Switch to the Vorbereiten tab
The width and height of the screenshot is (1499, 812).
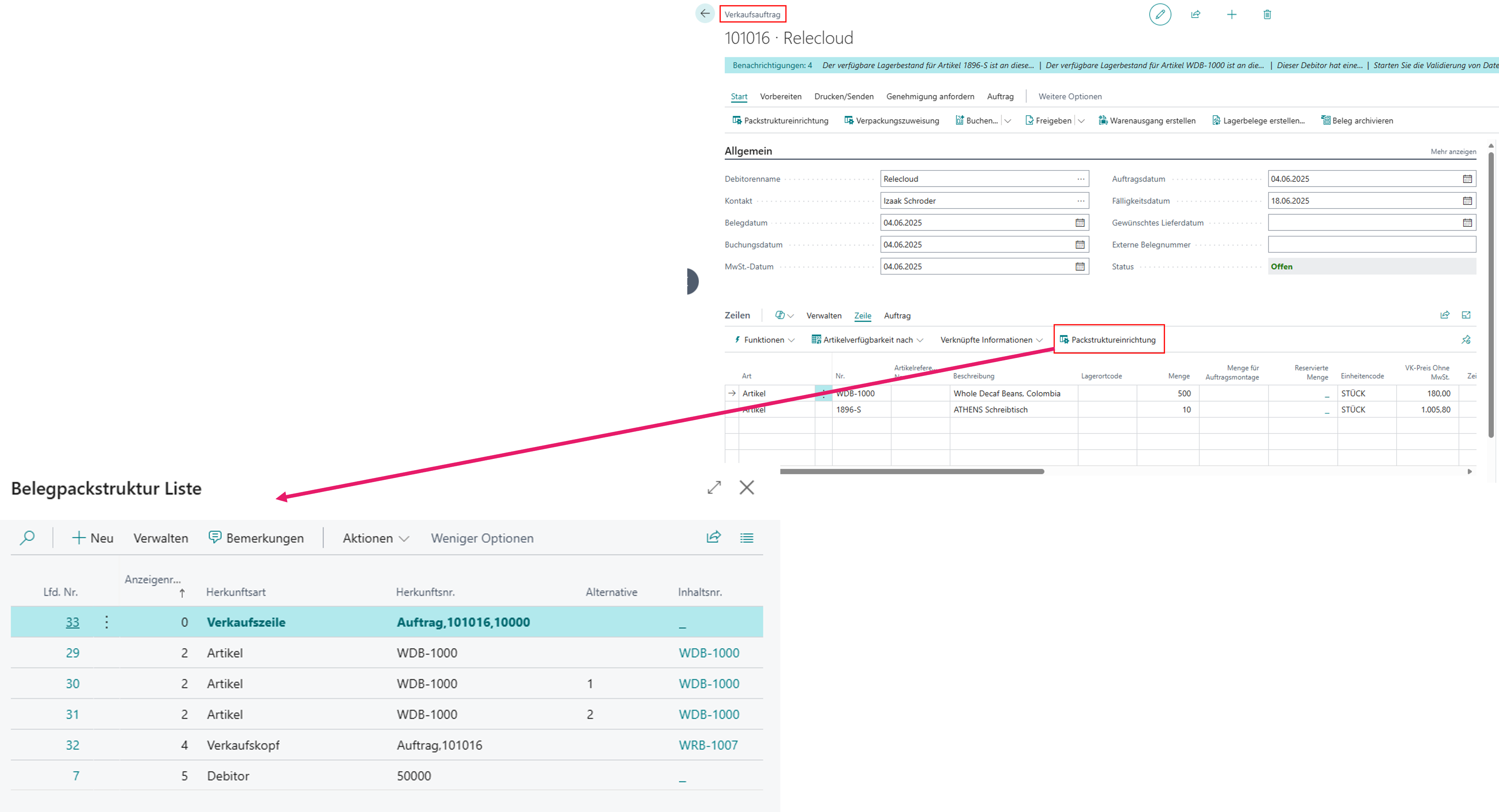780,96
